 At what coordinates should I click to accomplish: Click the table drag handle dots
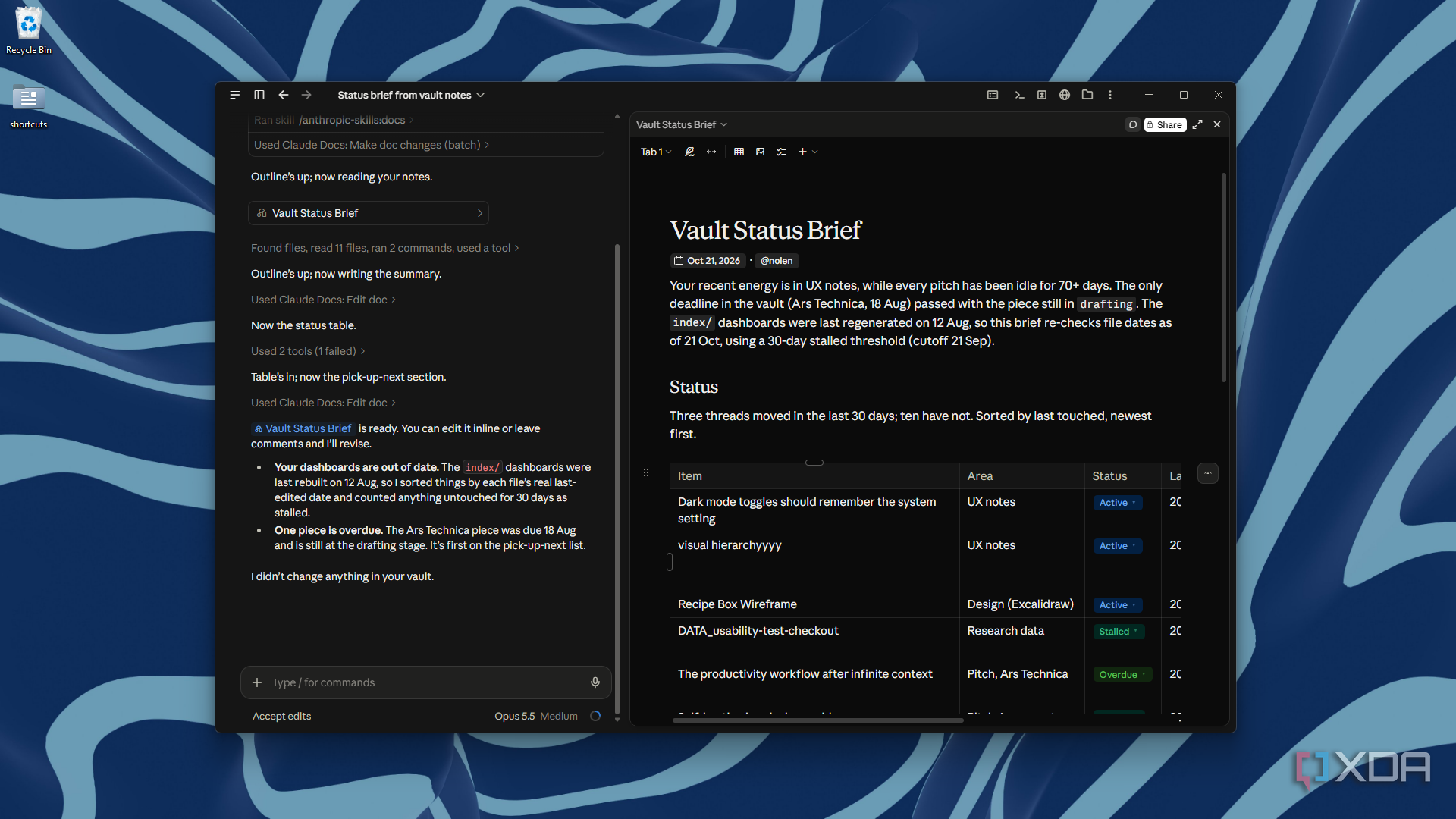(646, 472)
